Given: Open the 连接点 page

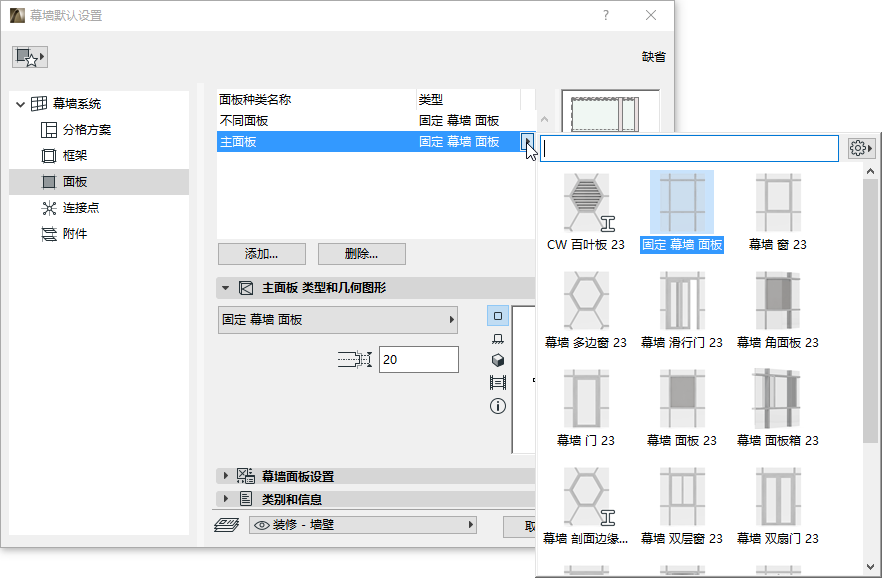Looking at the screenshot, I should click(80, 208).
